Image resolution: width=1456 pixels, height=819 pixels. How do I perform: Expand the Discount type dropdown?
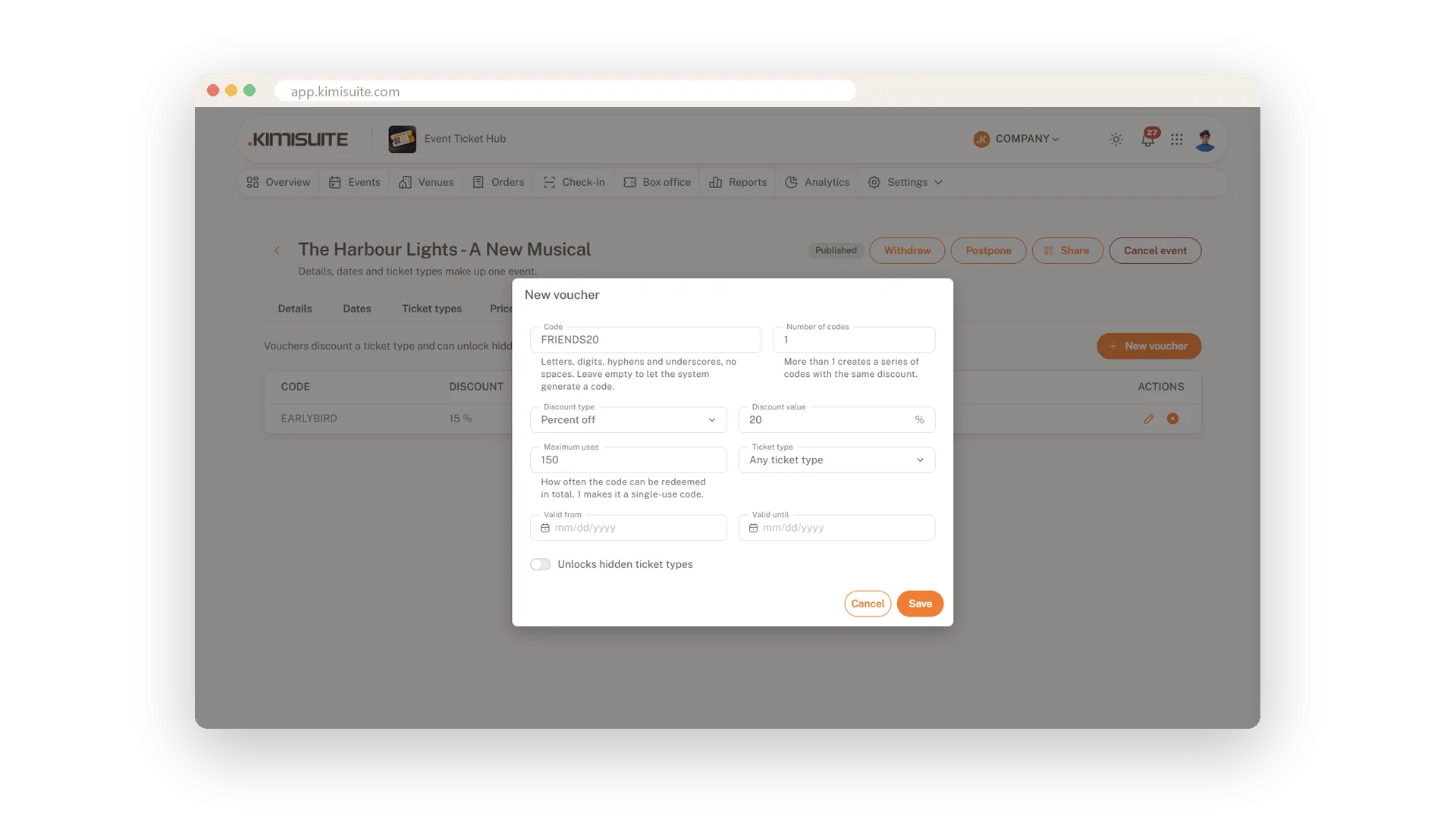tap(628, 420)
